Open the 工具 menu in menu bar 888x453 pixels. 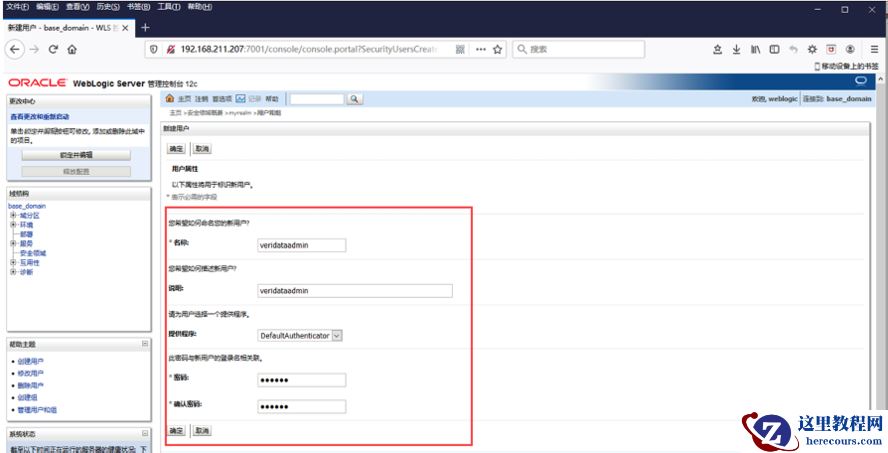click(x=168, y=7)
